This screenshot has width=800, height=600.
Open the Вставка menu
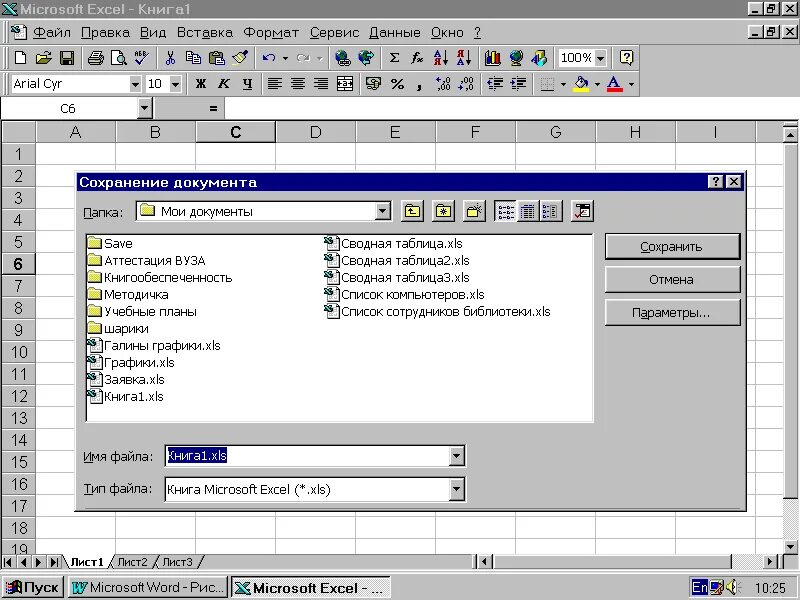click(x=205, y=33)
